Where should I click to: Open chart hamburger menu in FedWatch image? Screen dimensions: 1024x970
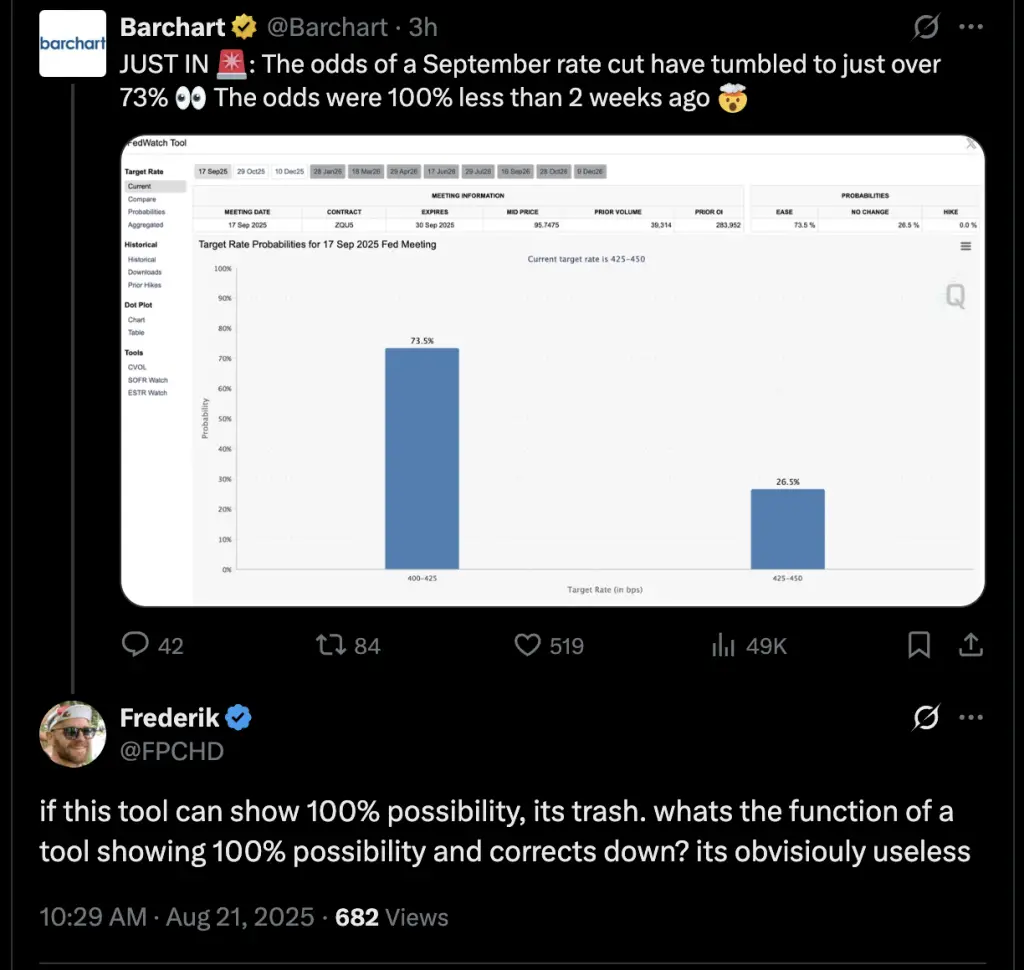[x=965, y=246]
